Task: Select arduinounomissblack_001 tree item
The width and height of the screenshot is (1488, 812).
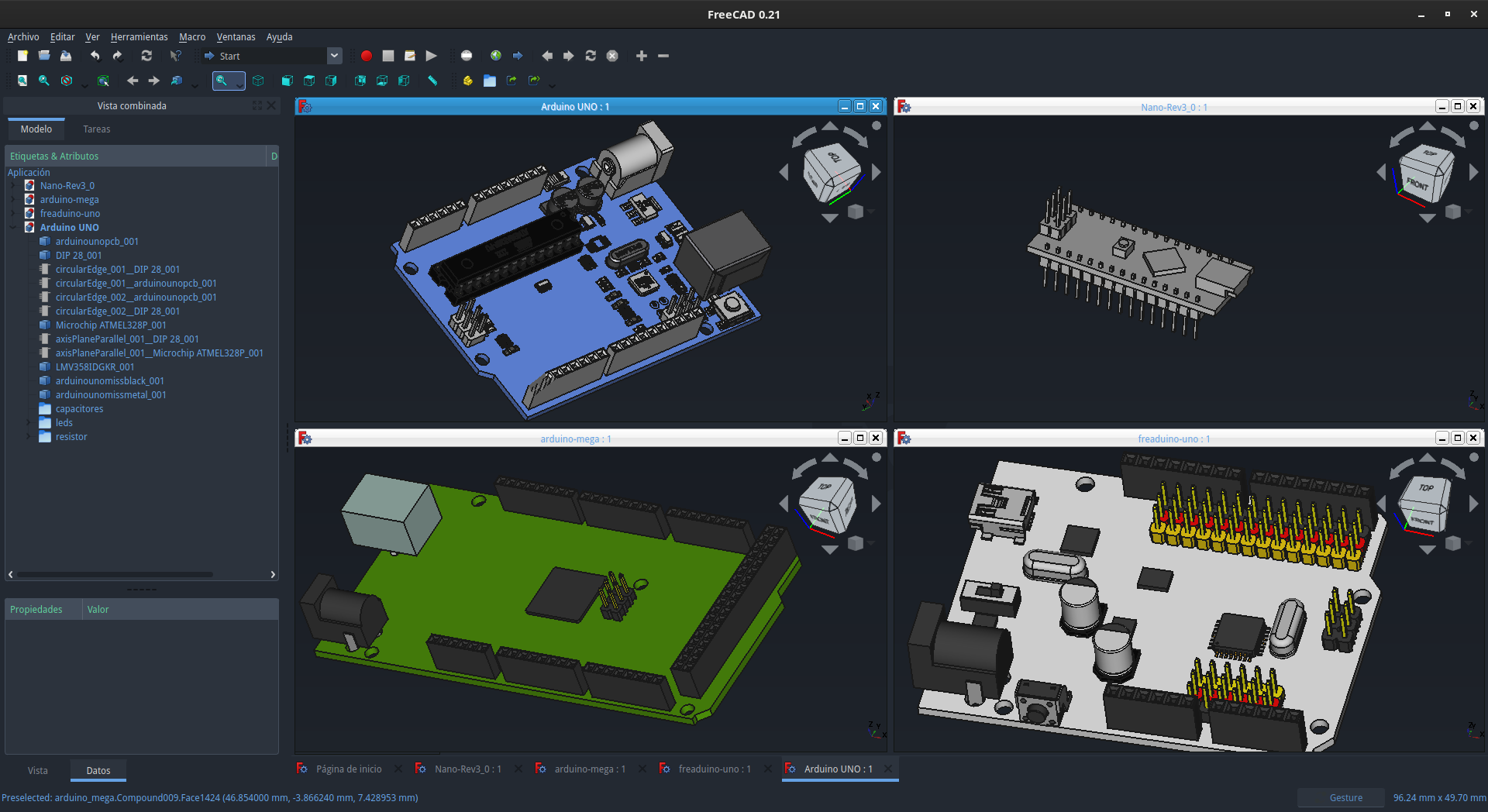Action: (x=109, y=381)
